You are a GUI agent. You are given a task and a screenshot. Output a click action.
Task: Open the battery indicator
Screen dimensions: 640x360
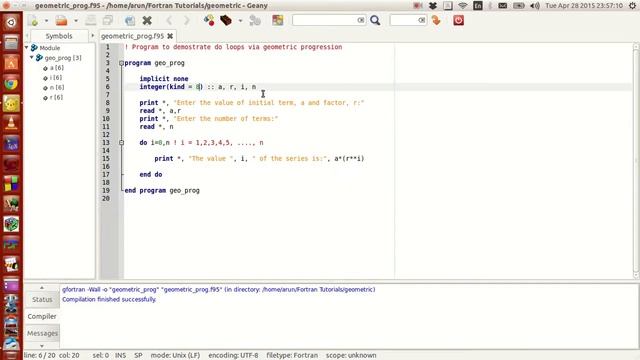[519, 6]
